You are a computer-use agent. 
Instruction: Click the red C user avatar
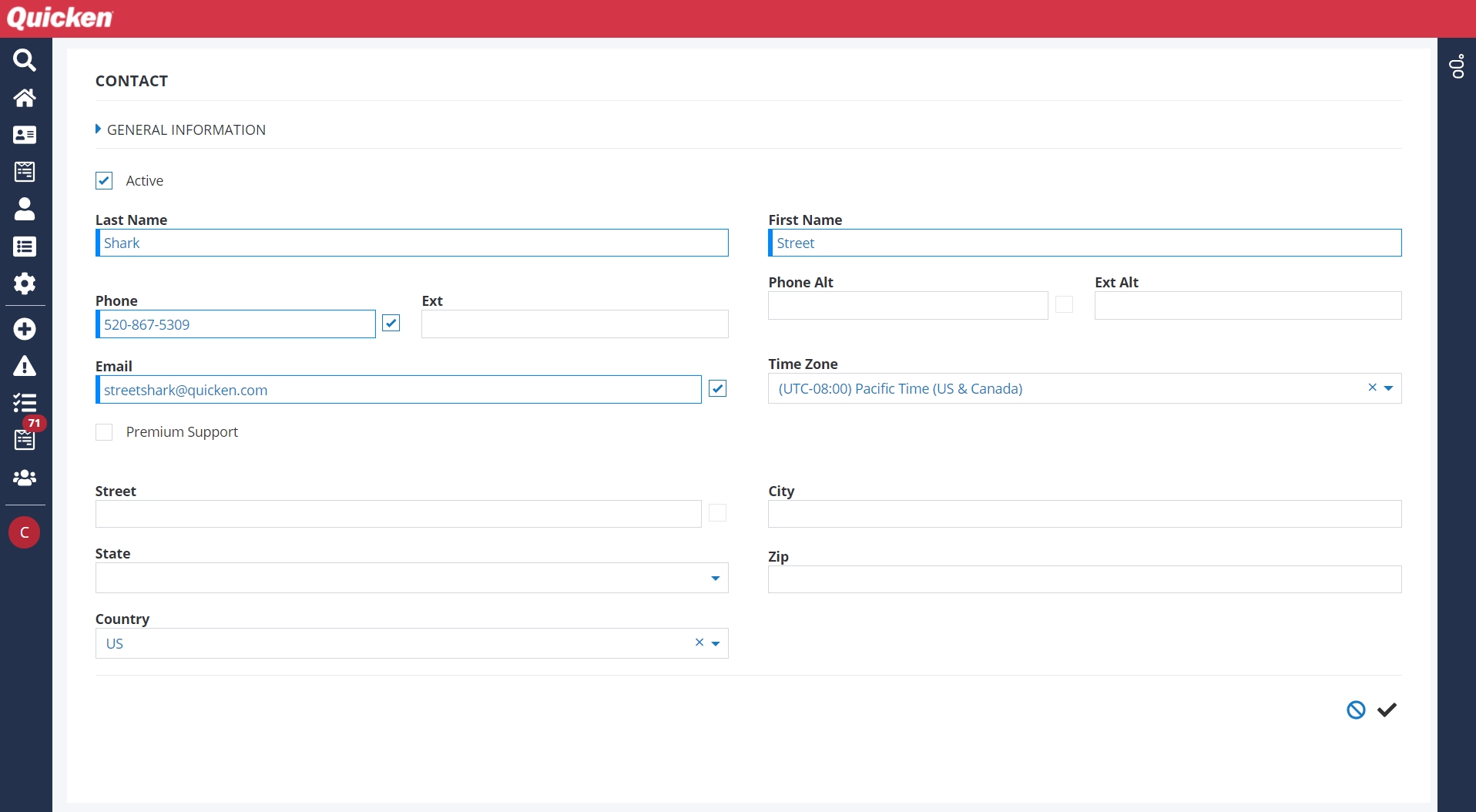[x=25, y=532]
